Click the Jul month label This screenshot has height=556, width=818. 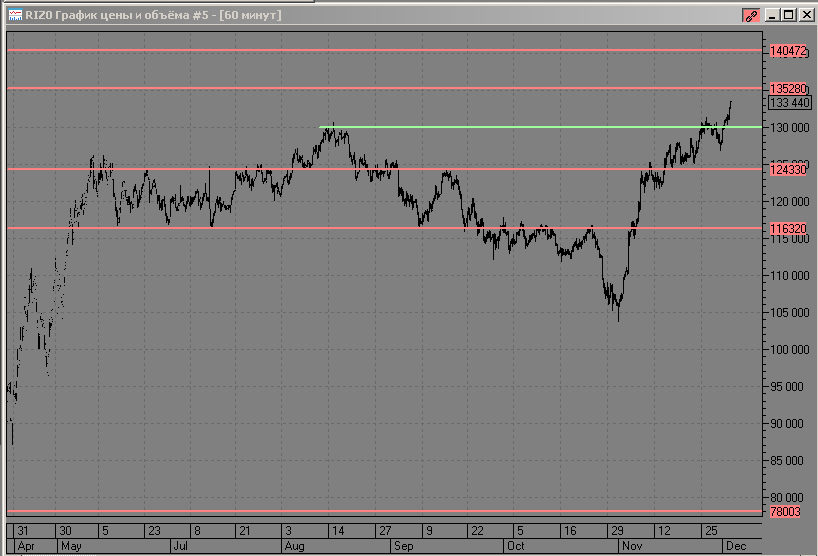tap(181, 547)
